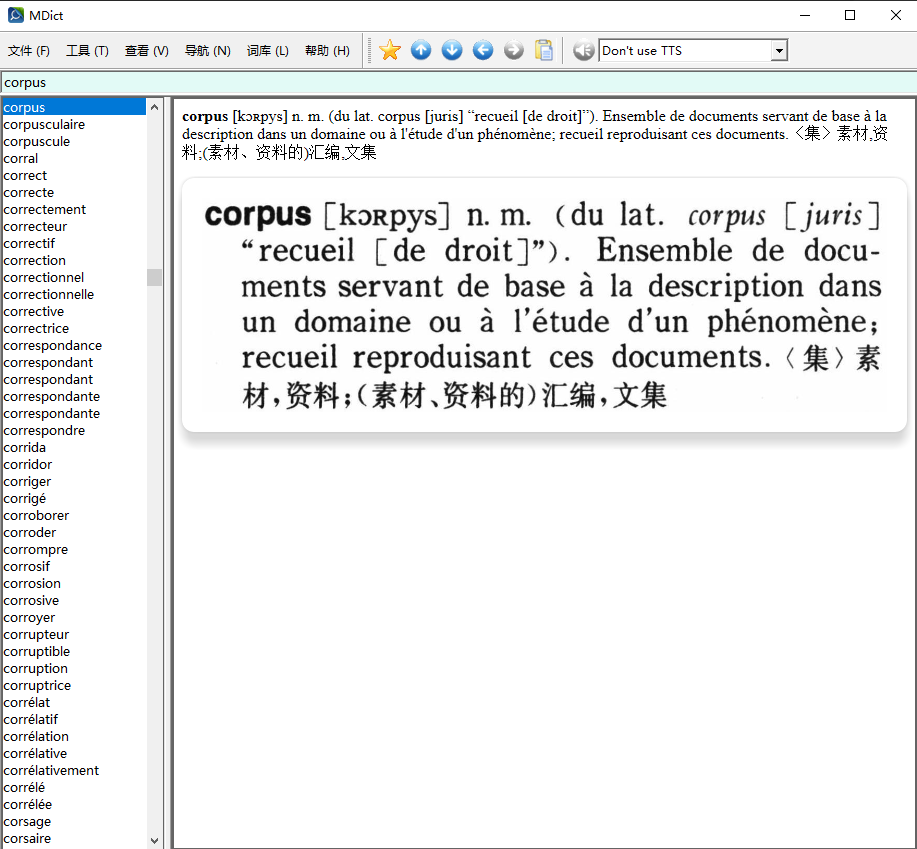
Task: Open the 词库 (L) menu
Action: coord(267,51)
